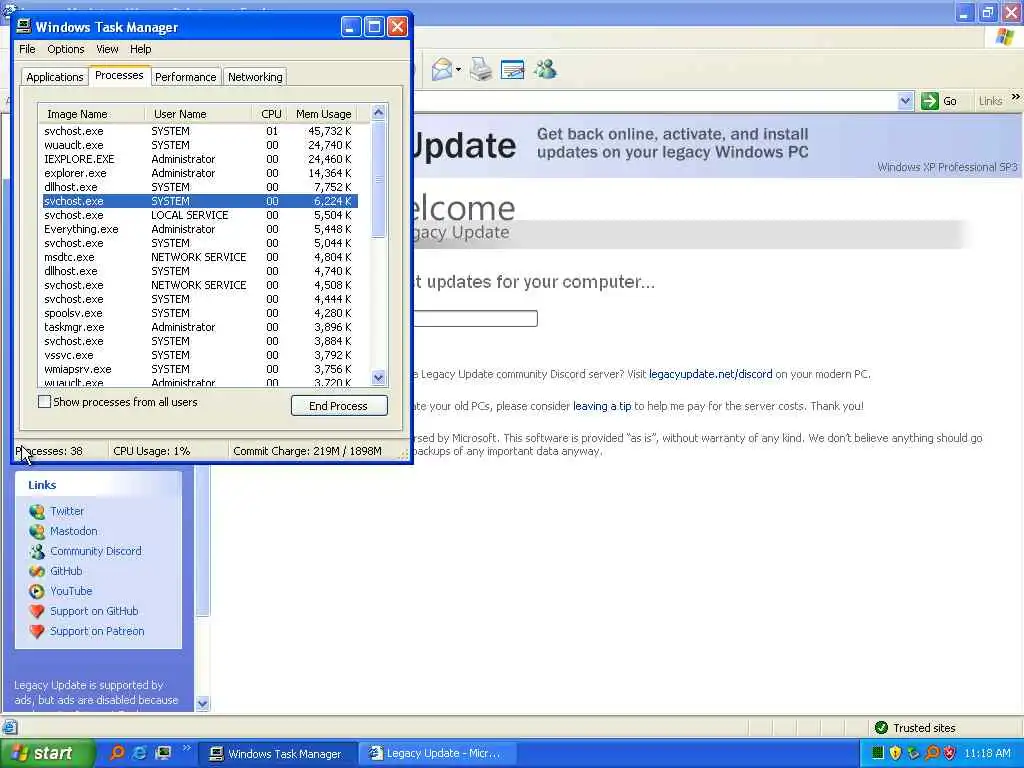This screenshot has height=768, width=1024.
Task: Click the sidebar scroll-down arrow in IE
Action: [202, 704]
